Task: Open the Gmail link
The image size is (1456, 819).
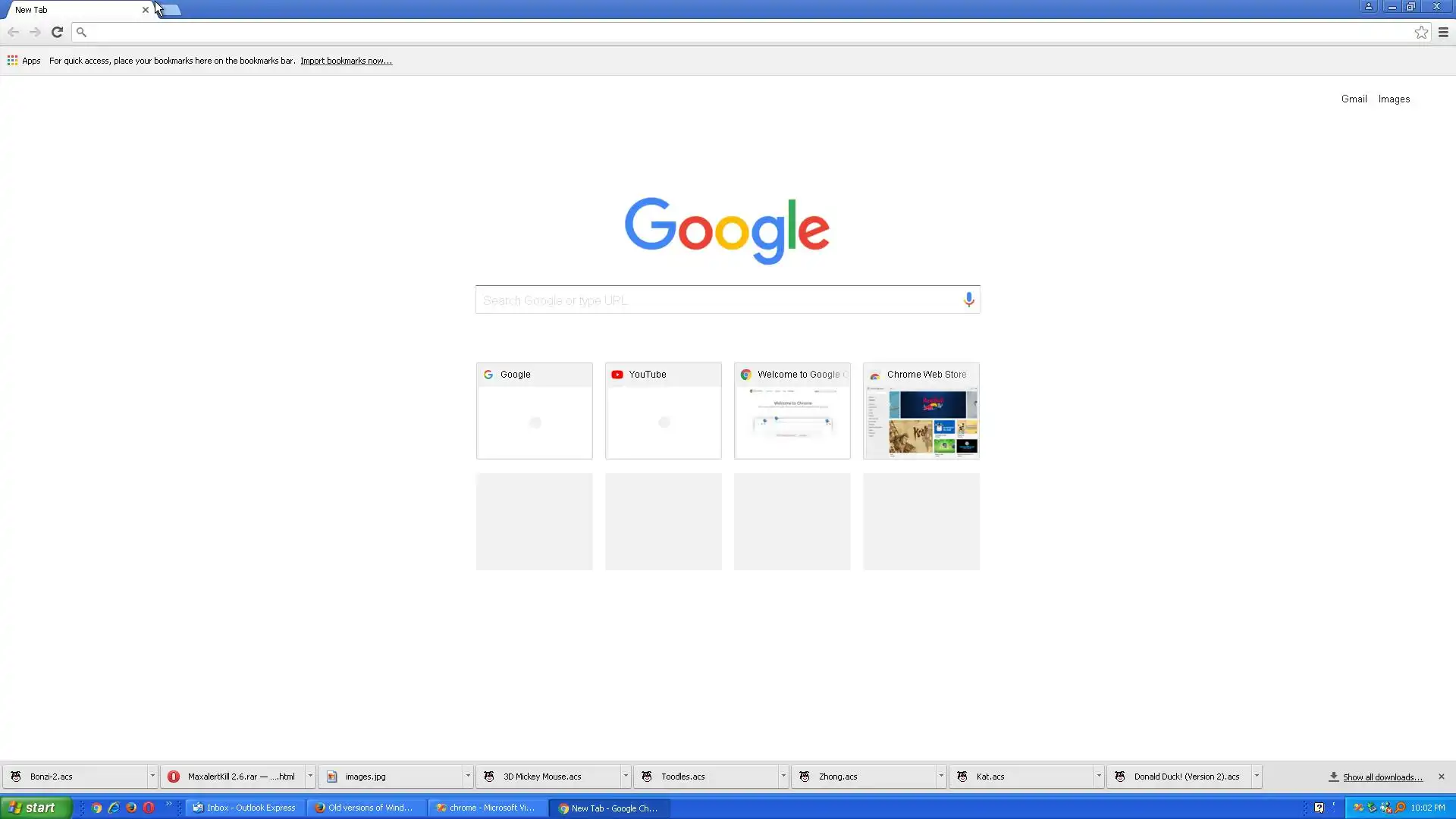Action: (x=1354, y=99)
